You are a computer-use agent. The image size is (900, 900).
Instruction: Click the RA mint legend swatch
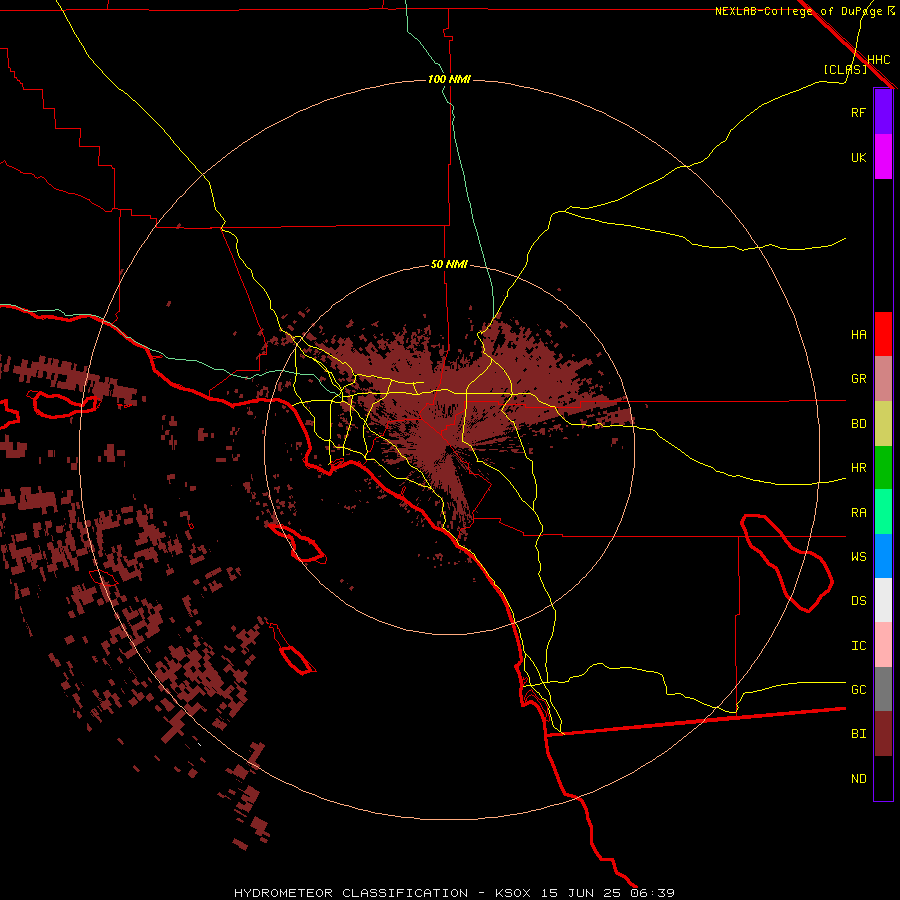pos(883,512)
